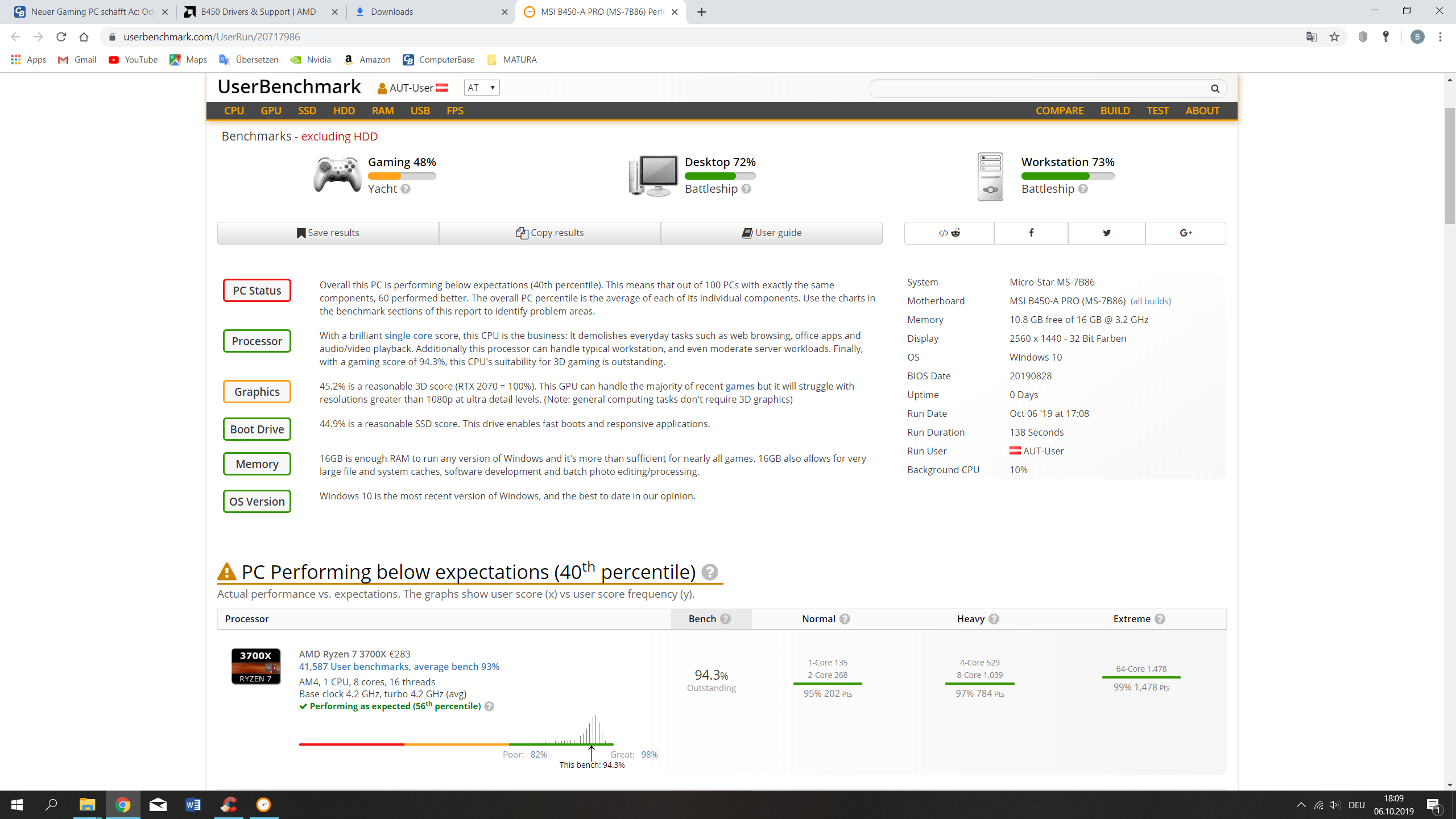Click the Google Plus share icon
Screen dimensions: 1456x819
(1185, 233)
